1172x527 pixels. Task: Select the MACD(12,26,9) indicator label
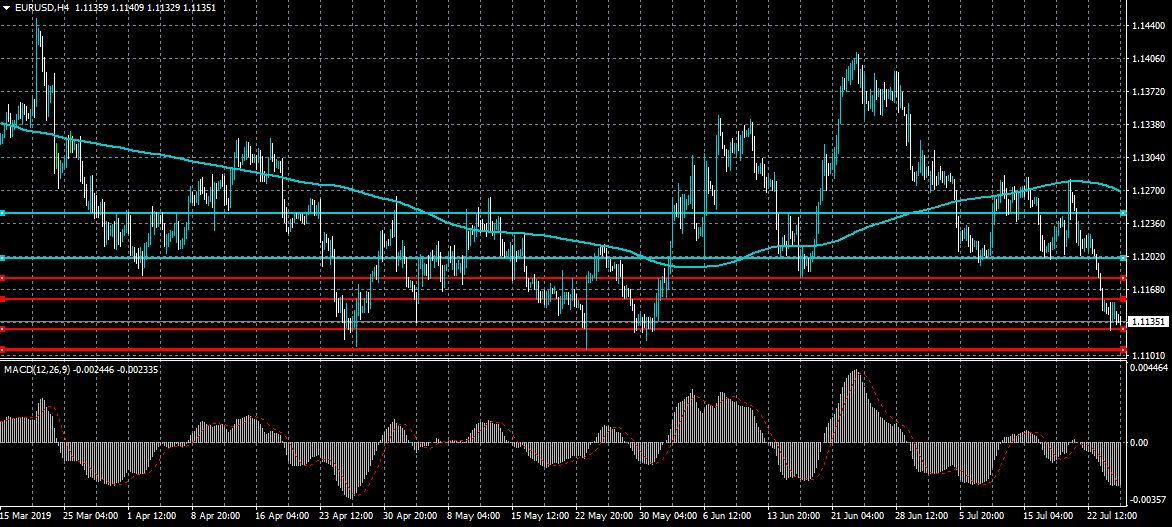point(35,369)
